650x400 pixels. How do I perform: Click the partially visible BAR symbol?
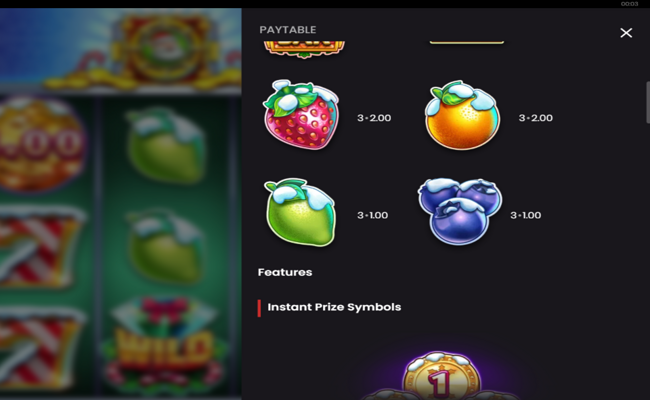(x=304, y=49)
